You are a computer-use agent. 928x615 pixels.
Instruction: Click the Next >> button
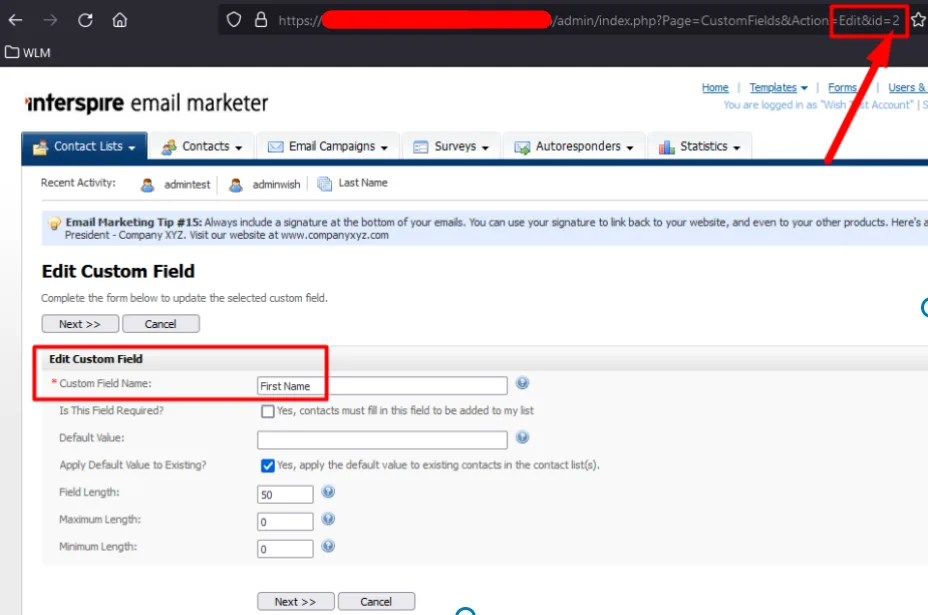[x=80, y=323]
